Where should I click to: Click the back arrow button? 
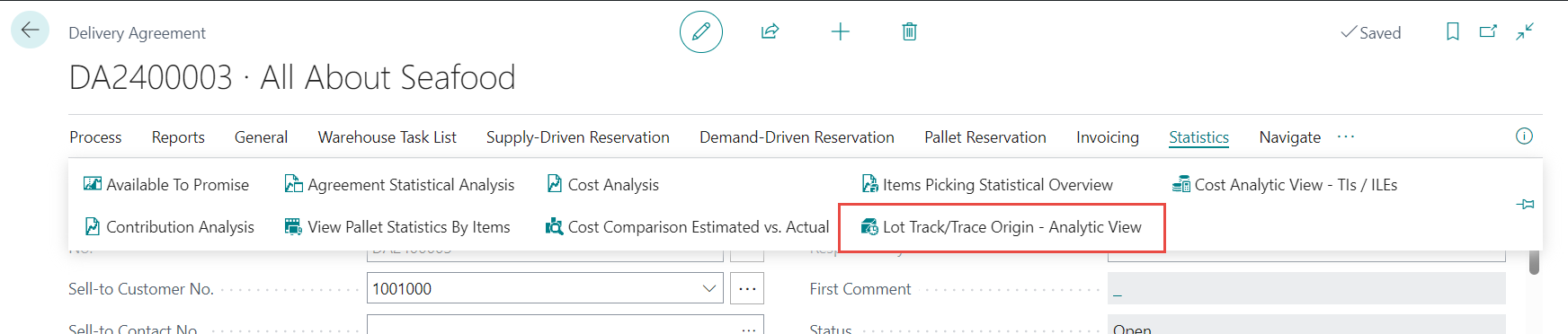30,30
